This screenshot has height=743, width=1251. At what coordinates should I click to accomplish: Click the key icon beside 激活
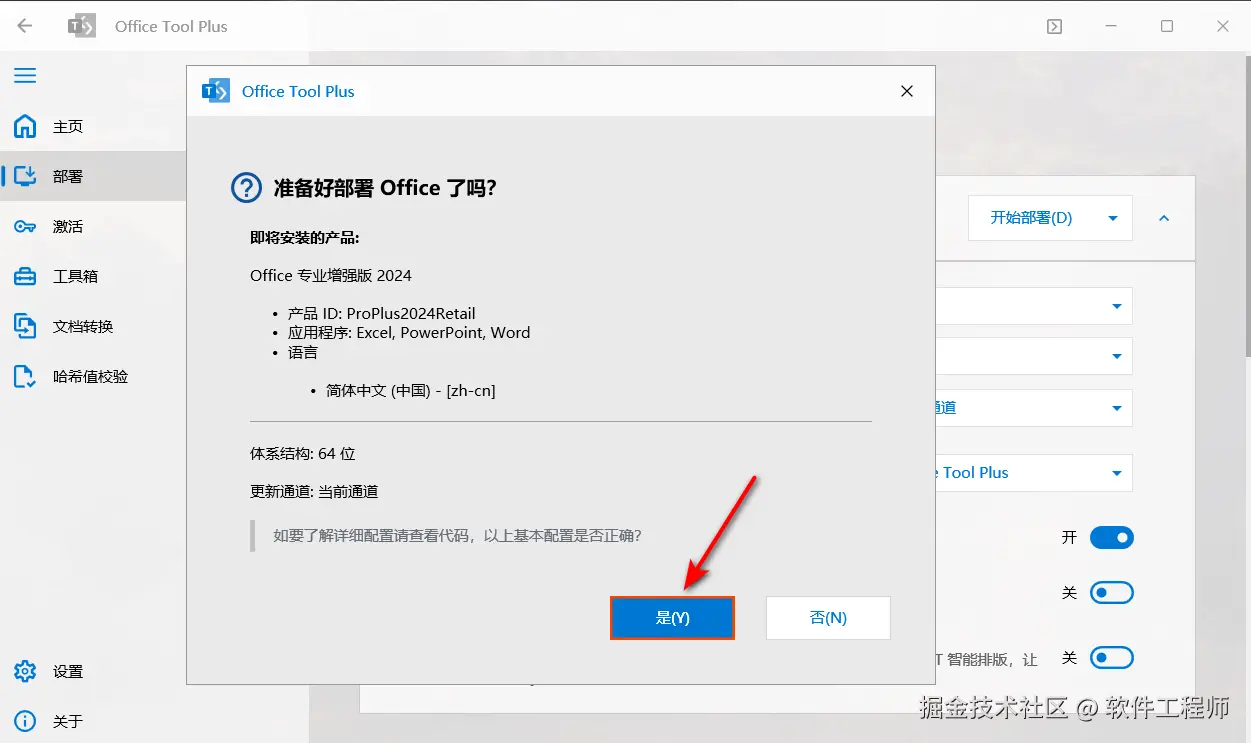[x=25, y=227]
